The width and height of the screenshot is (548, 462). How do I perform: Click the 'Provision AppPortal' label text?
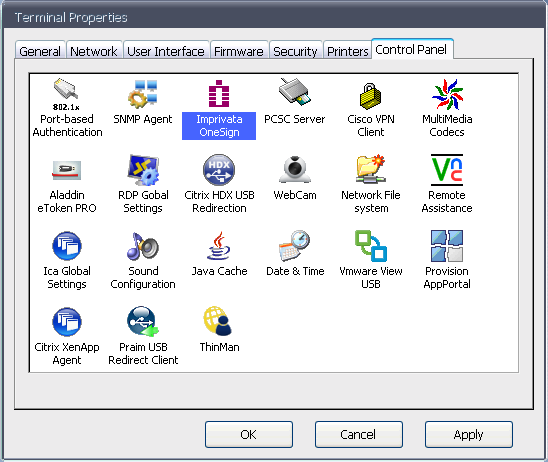[447, 277]
